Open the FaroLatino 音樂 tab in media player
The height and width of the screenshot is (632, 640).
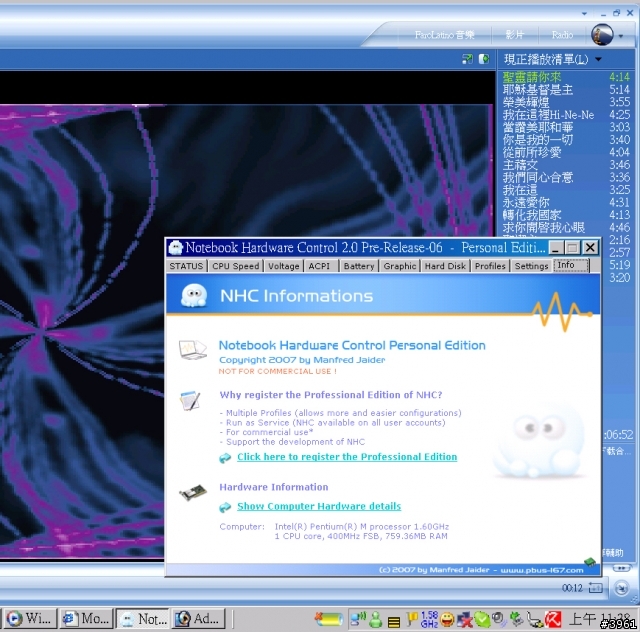tap(444, 35)
